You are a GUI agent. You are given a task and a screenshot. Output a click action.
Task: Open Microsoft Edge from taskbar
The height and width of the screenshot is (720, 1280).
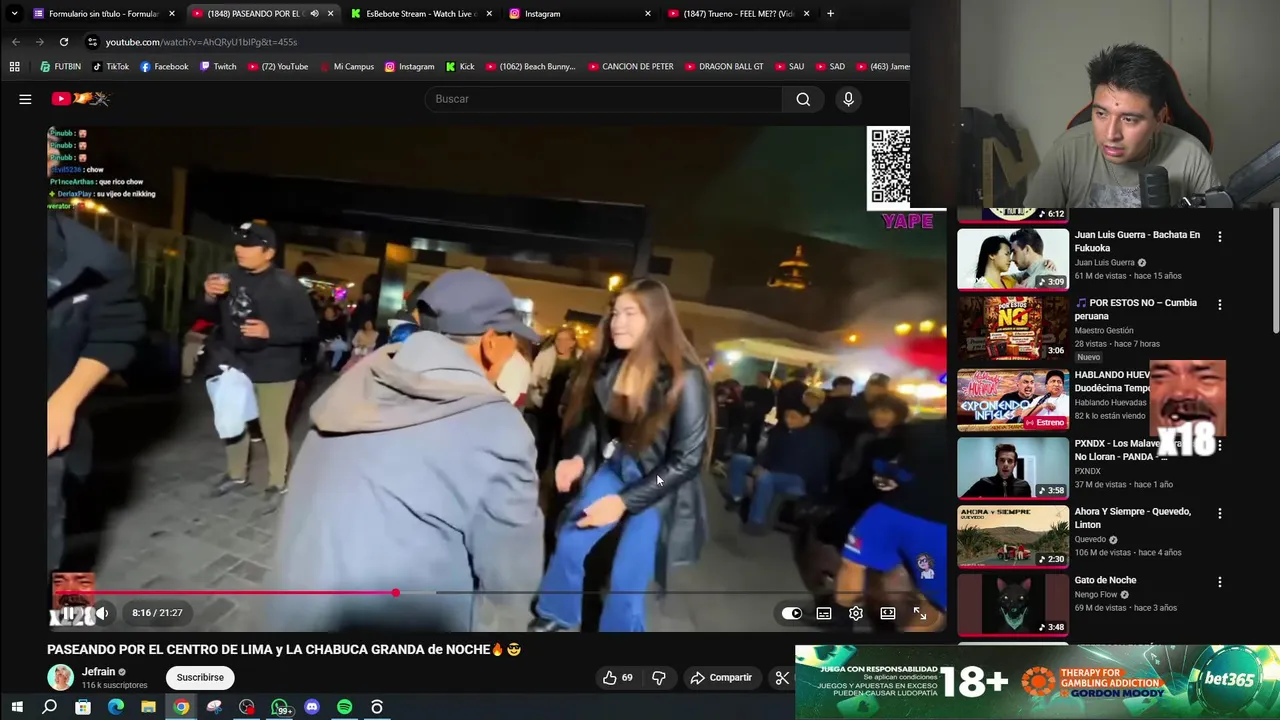tap(116, 707)
